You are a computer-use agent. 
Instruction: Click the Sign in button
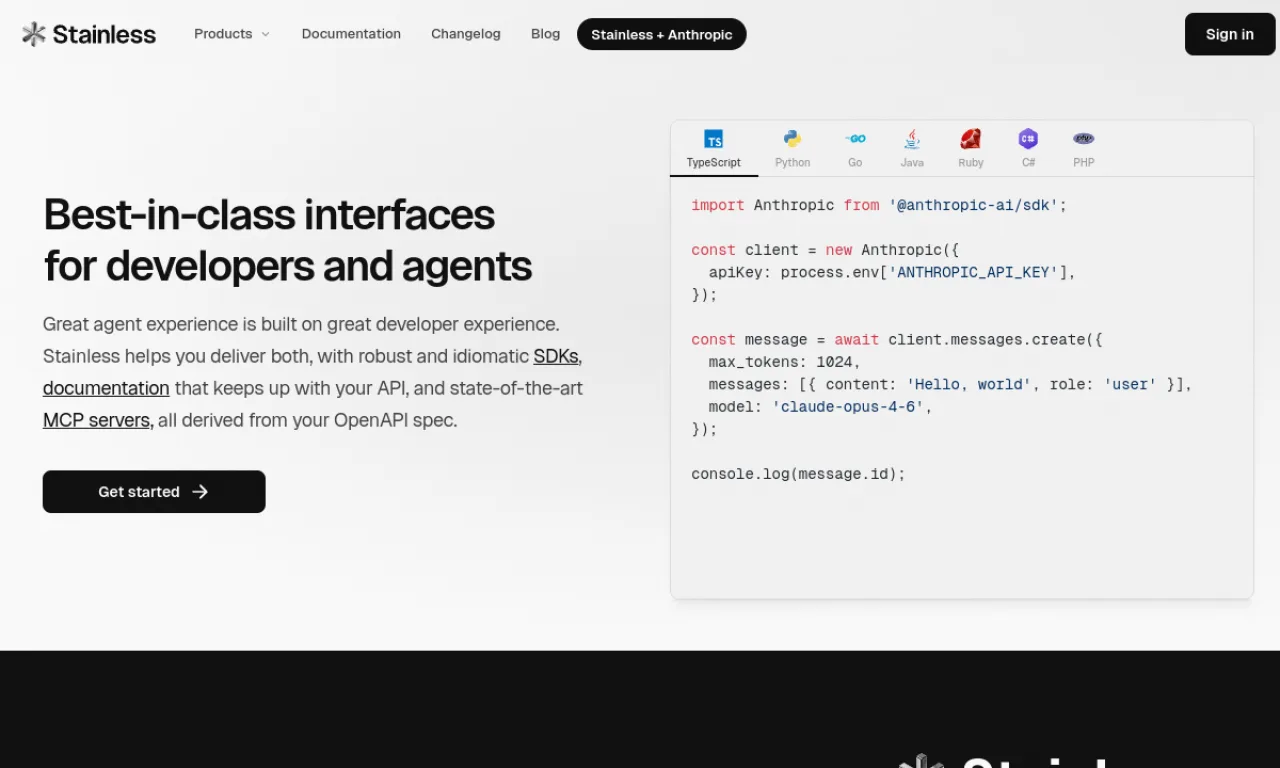click(1230, 34)
